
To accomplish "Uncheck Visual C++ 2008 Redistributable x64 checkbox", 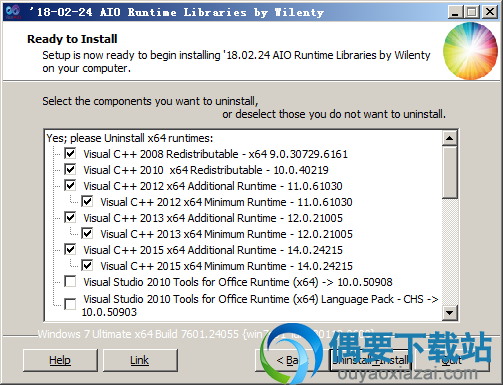I will (x=70, y=154).
